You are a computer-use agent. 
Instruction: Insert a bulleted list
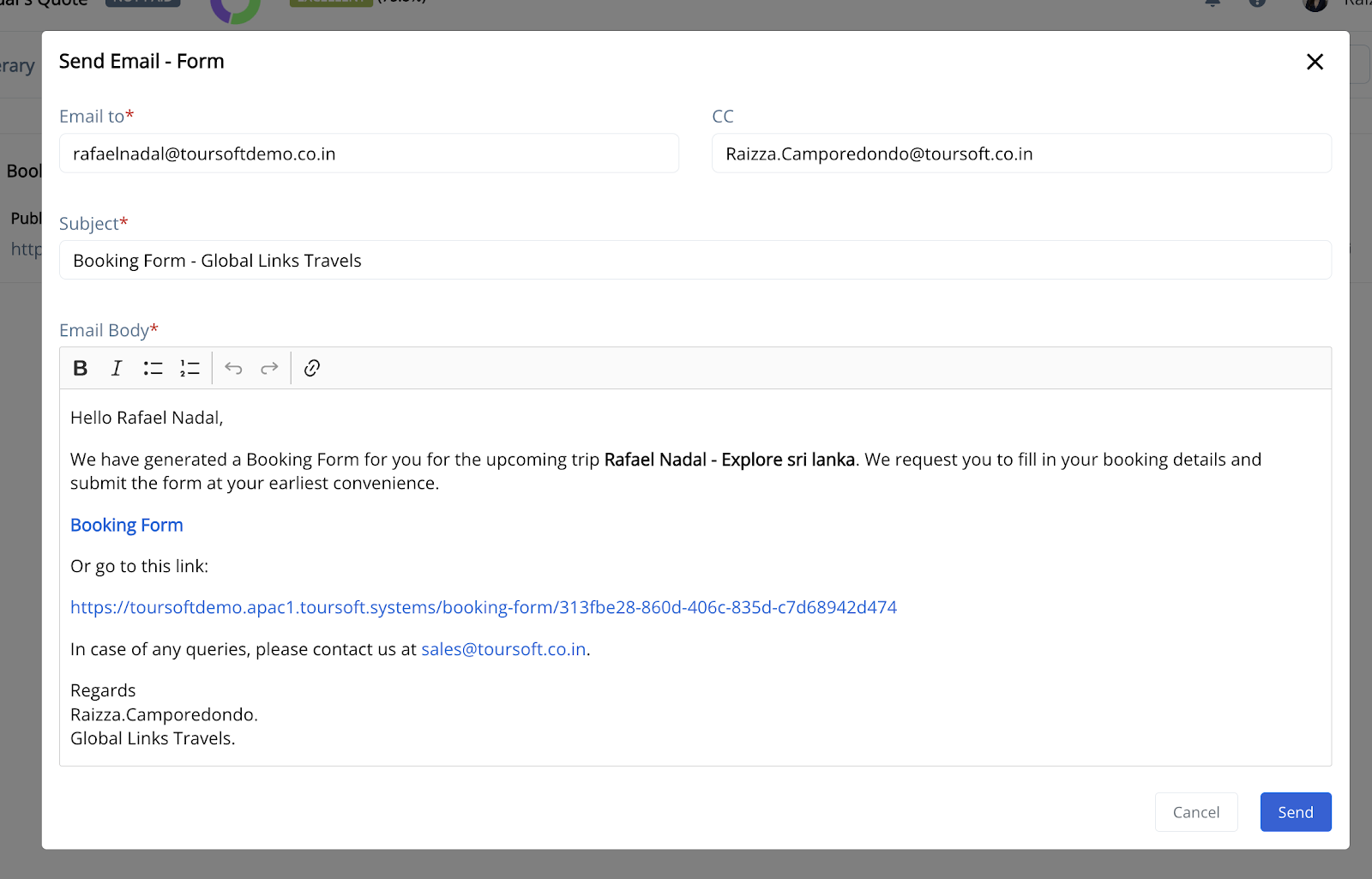pos(153,368)
